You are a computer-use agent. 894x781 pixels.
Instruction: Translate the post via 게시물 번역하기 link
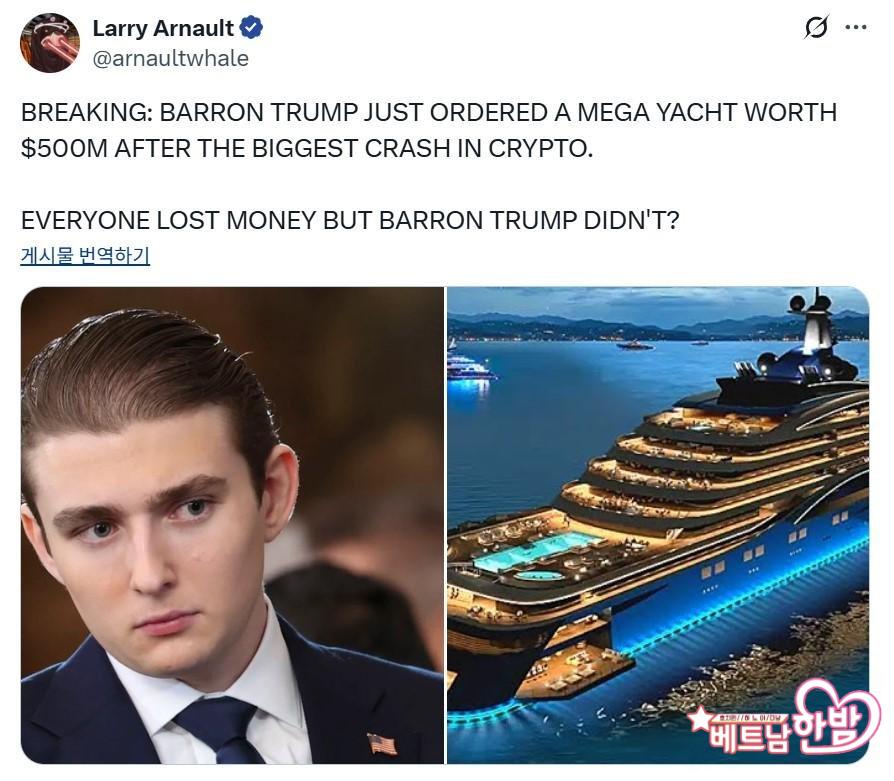click(85, 254)
